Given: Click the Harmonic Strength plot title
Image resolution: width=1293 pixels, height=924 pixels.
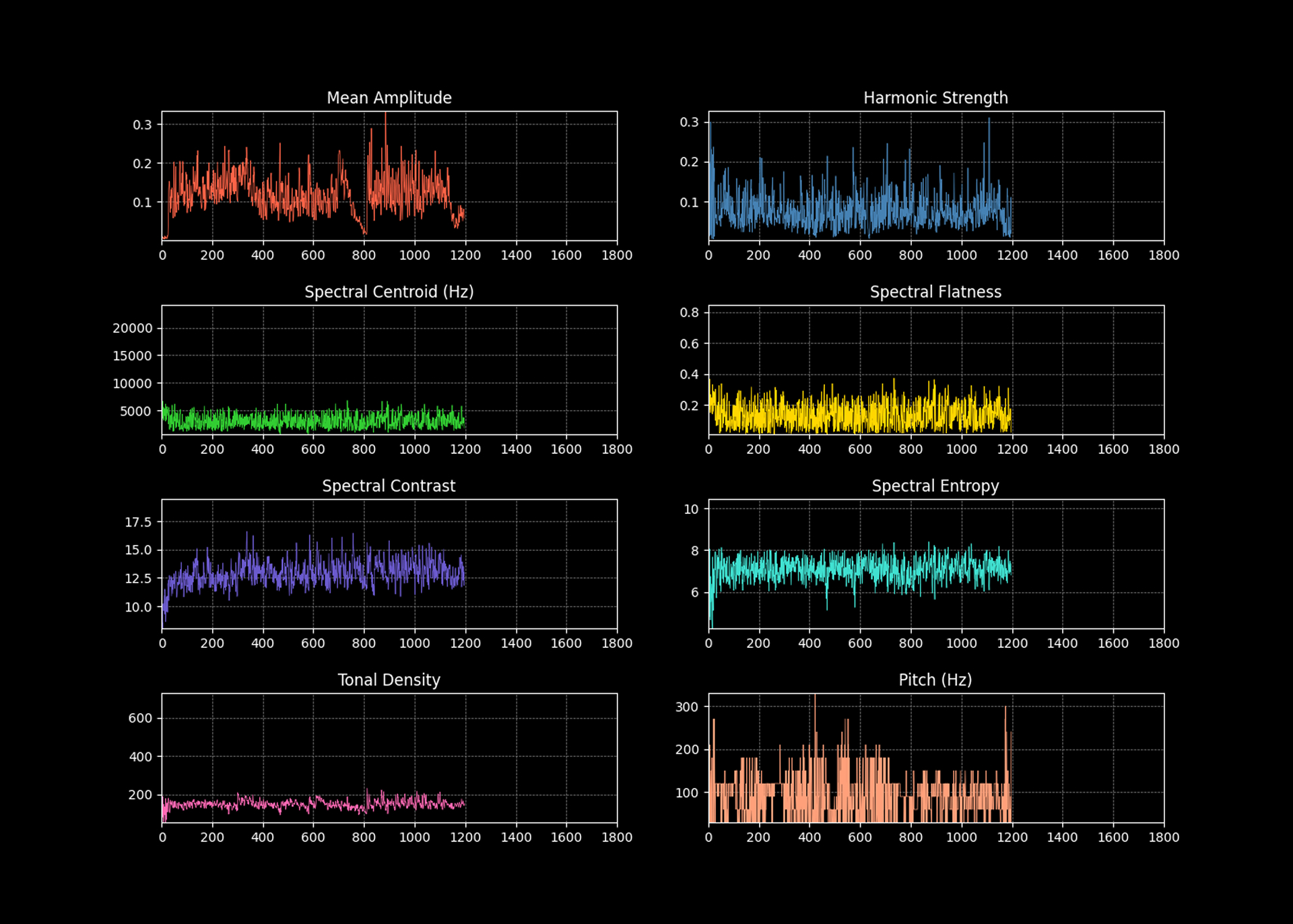Looking at the screenshot, I should tap(935, 98).
